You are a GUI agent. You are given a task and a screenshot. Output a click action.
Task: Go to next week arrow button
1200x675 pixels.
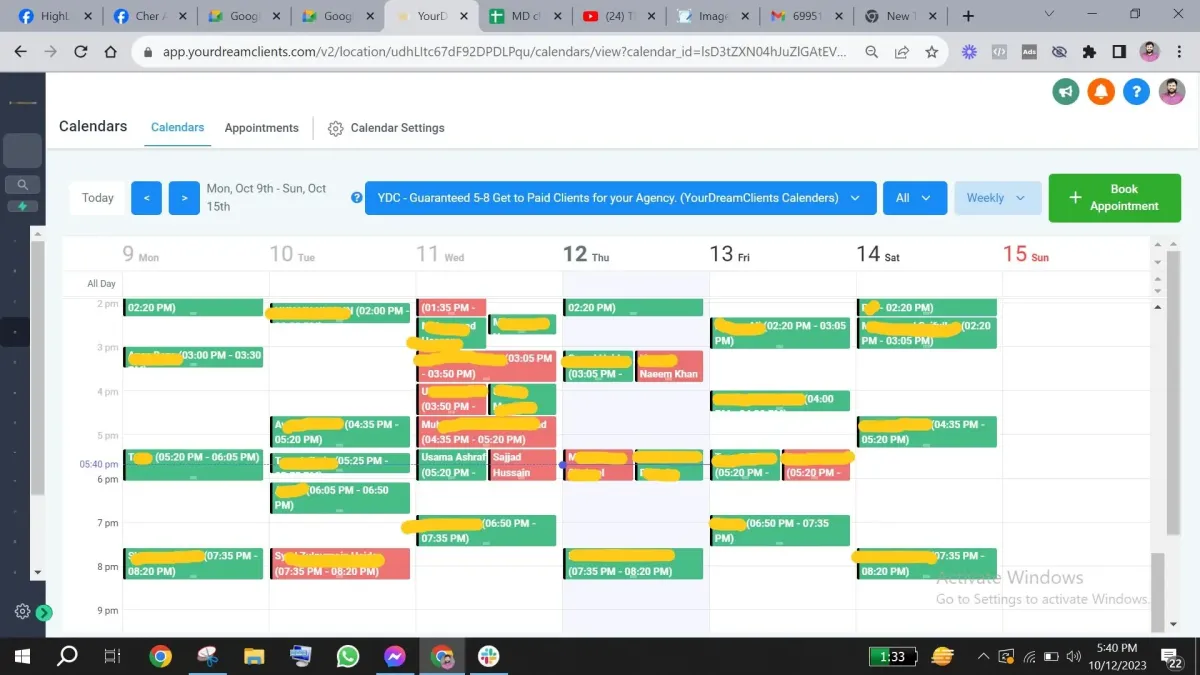coord(184,198)
